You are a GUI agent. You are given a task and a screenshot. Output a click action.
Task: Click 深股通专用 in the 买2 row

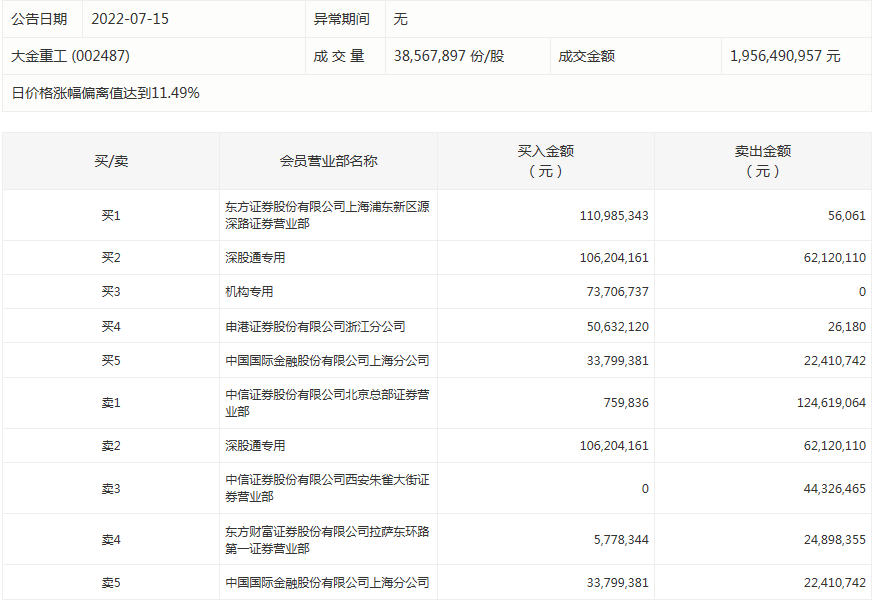tap(255, 258)
